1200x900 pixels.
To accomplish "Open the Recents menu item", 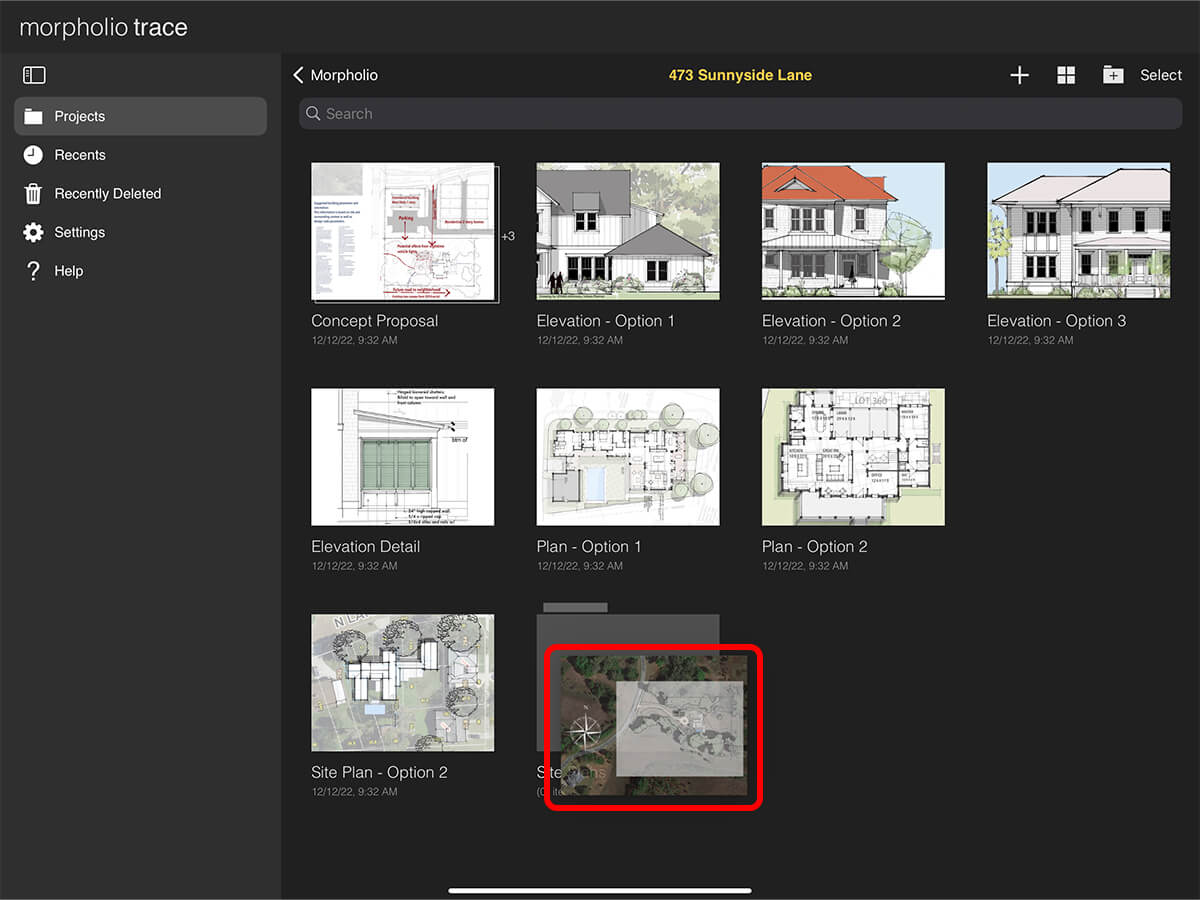I will pyautogui.click(x=80, y=155).
